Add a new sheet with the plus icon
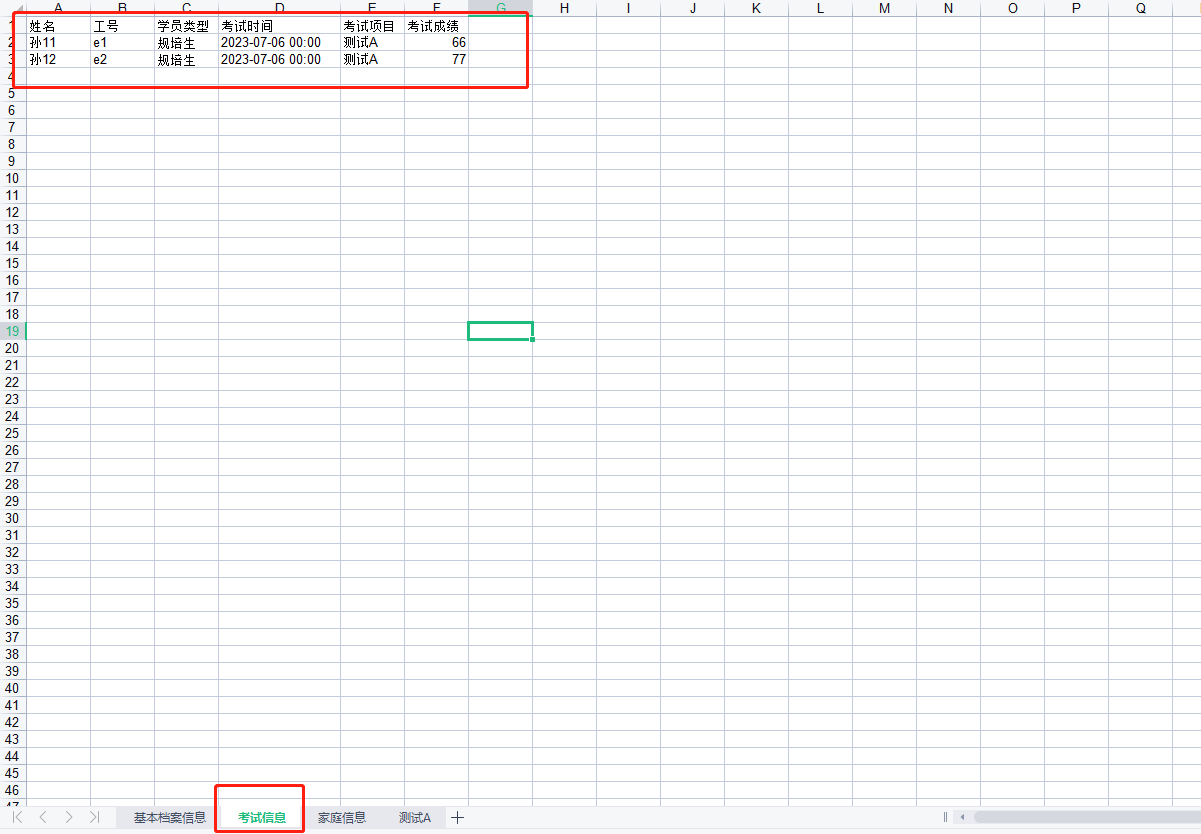 [458, 817]
